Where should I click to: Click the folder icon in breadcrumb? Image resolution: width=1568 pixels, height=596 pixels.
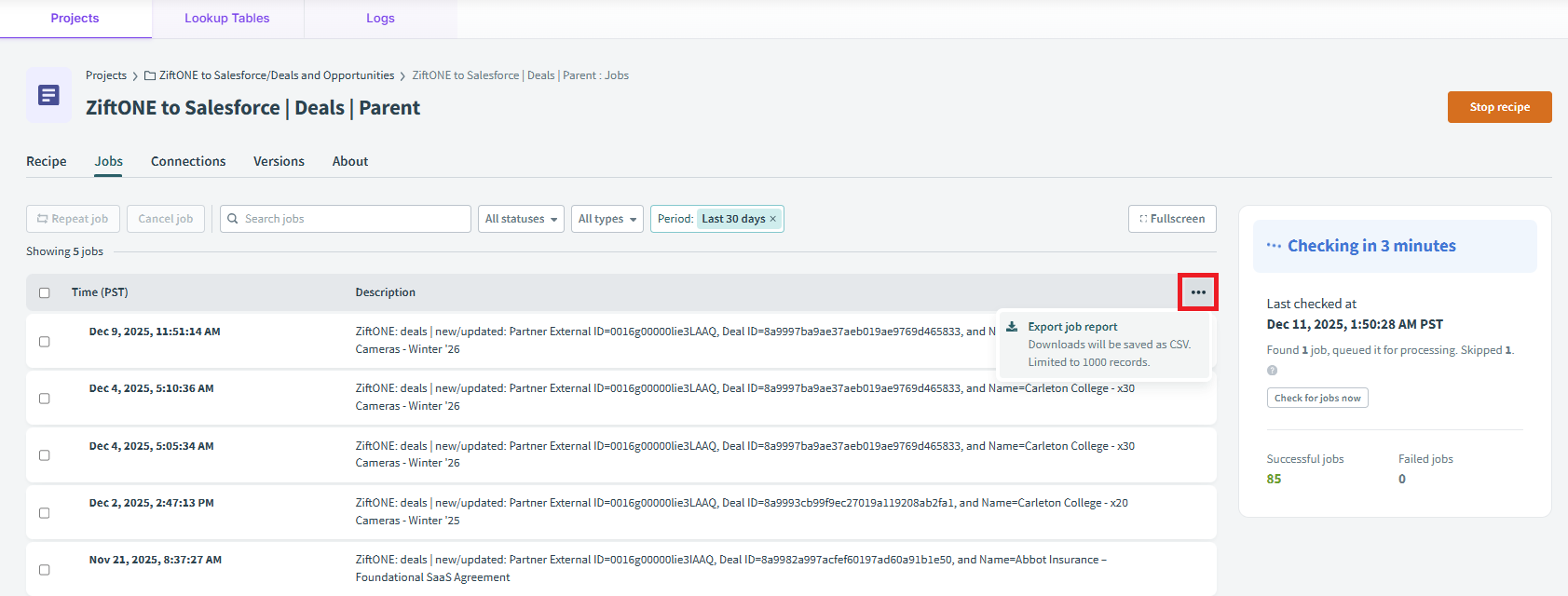coord(150,76)
